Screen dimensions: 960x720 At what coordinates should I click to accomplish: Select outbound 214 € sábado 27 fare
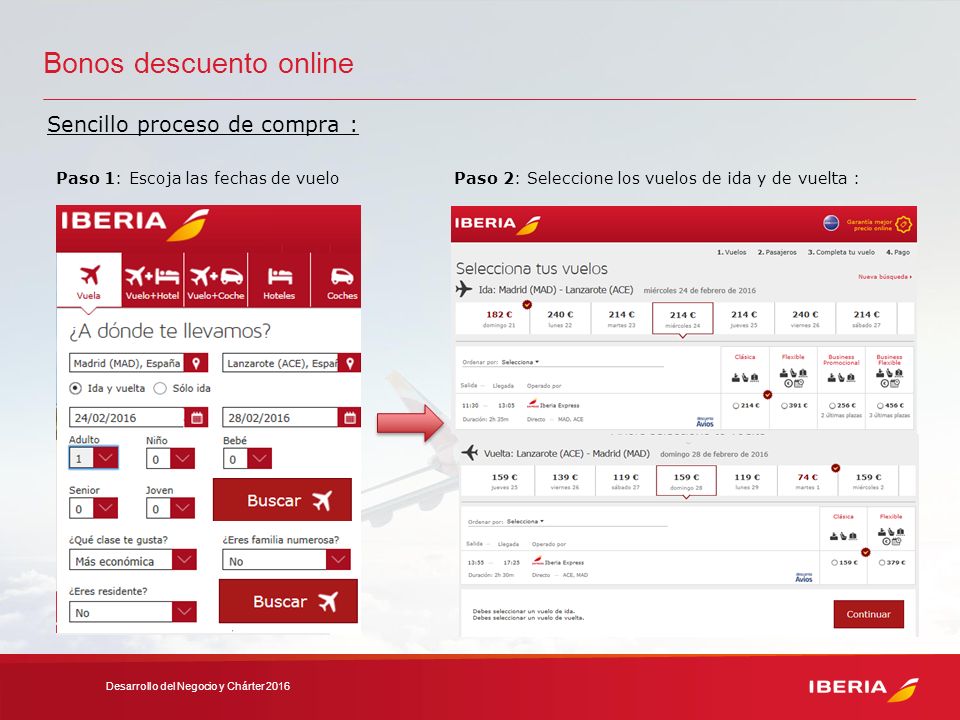866,318
